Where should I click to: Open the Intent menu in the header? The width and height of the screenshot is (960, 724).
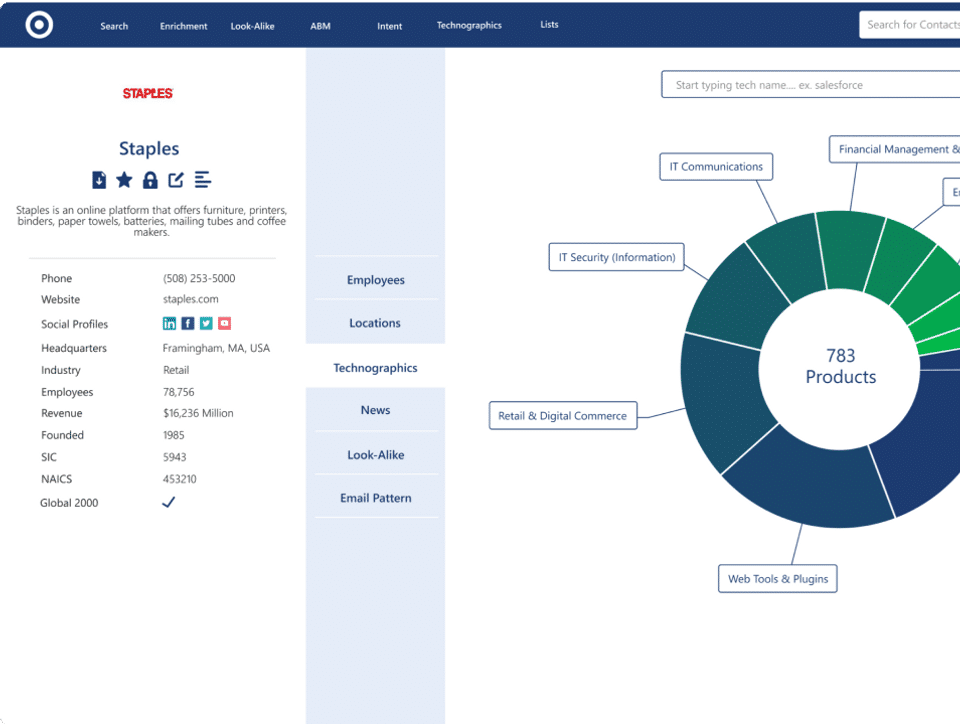389,26
